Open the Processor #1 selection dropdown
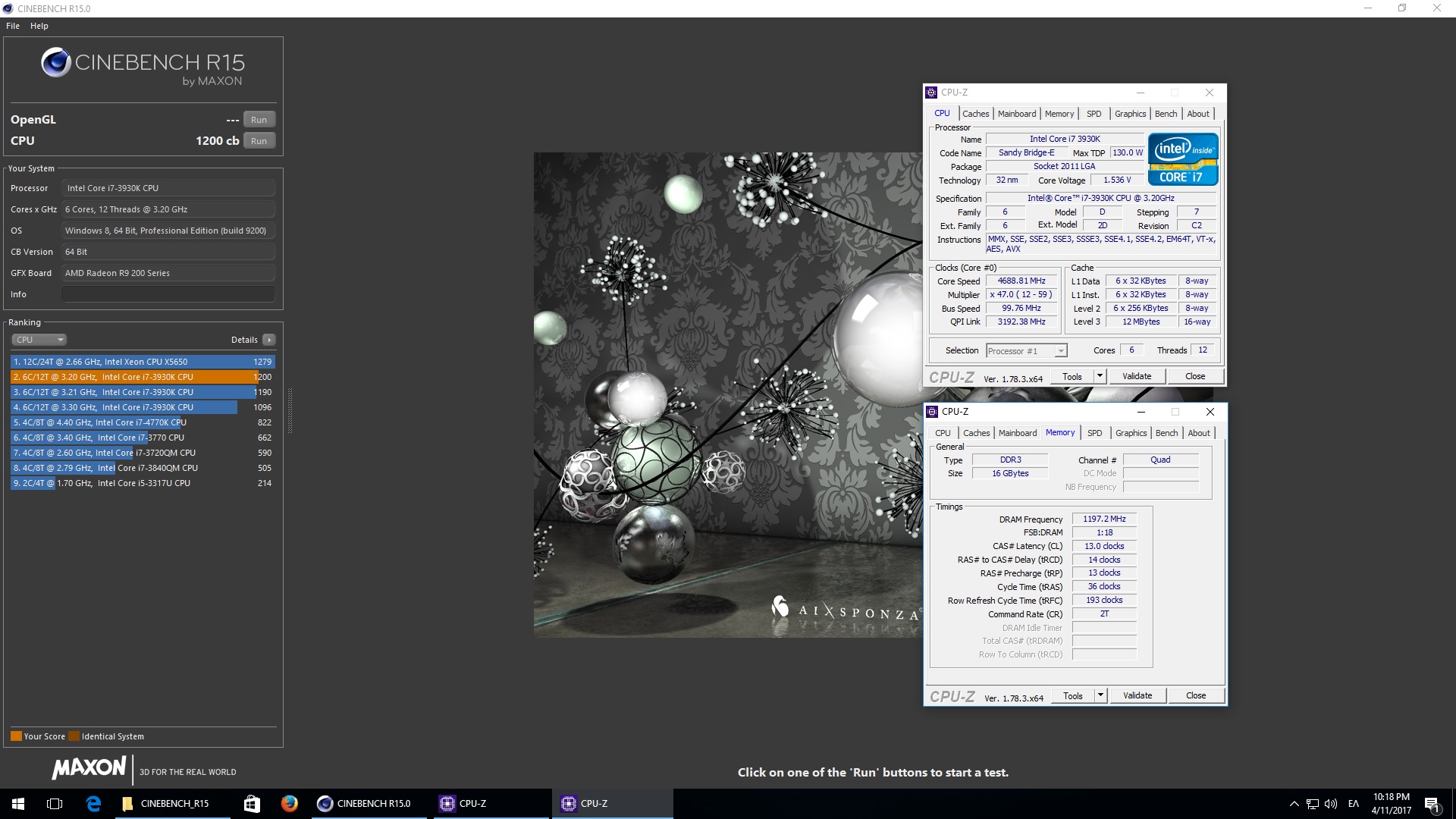1456x819 pixels. click(1027, 351)
